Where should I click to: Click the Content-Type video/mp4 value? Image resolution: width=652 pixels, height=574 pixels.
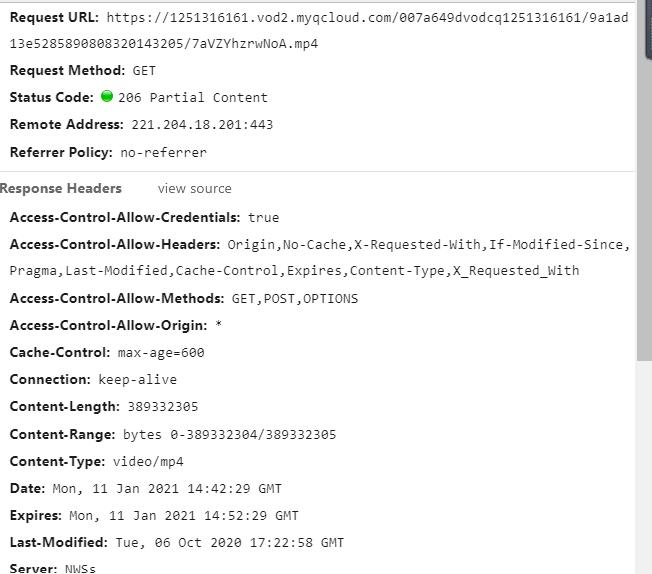click(148, 461)
